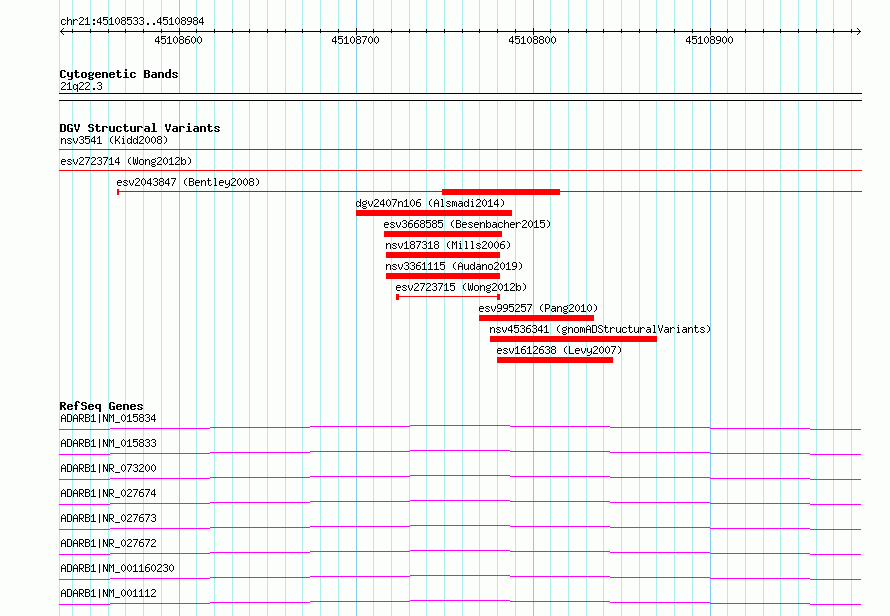The image size is (890, 616).
Task: Open the esv2723715 (Wong2012b) variant label
Action: [x=461, y=287]
